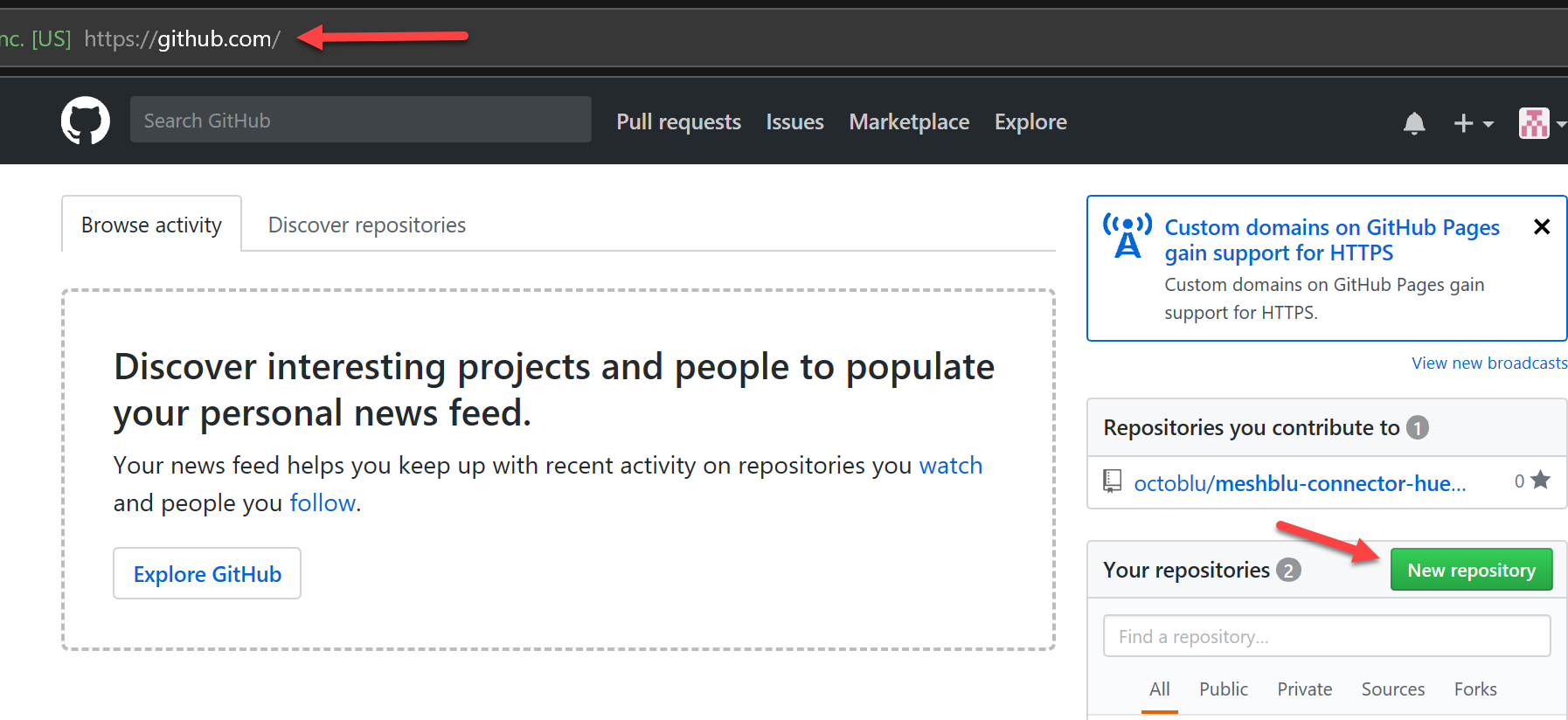Image resolution: width=1568 pixels, height=720 pixels.
Task: Open octoblu/meshblu-connector-hue repository
Action: coord(1300,483)
